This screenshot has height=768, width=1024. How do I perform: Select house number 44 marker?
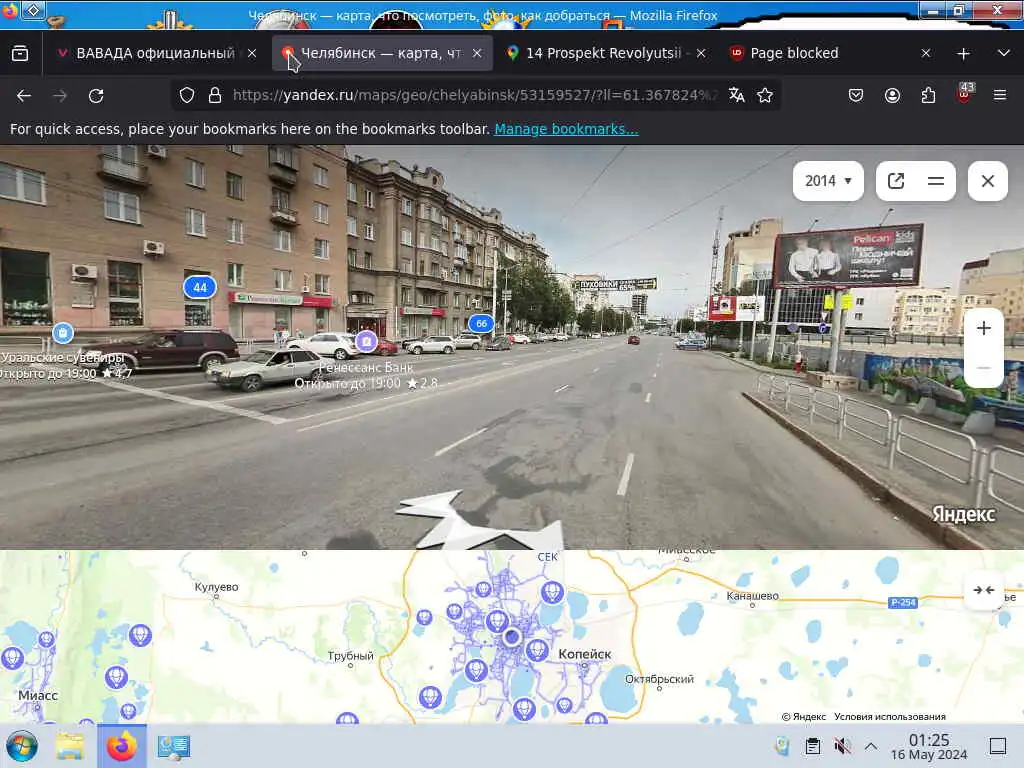(x=200, y=287)
